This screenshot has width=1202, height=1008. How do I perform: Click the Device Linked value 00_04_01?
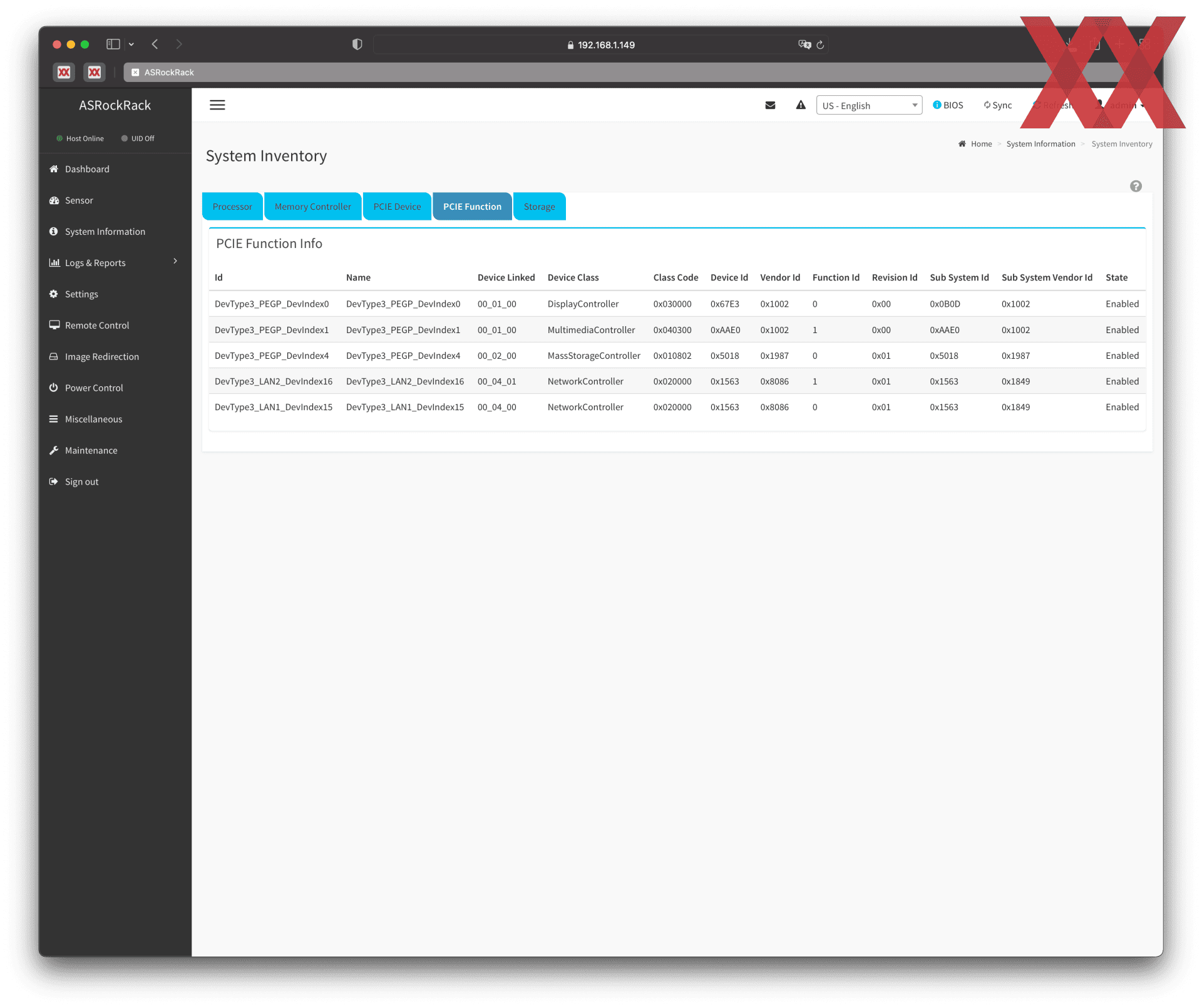pyautogui.click(x=496, y=381)
